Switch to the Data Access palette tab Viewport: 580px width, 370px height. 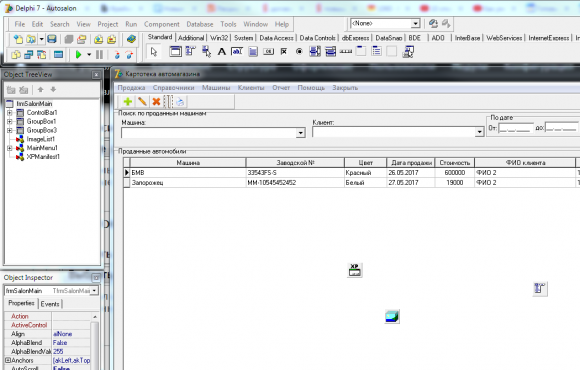pos(276,38)
